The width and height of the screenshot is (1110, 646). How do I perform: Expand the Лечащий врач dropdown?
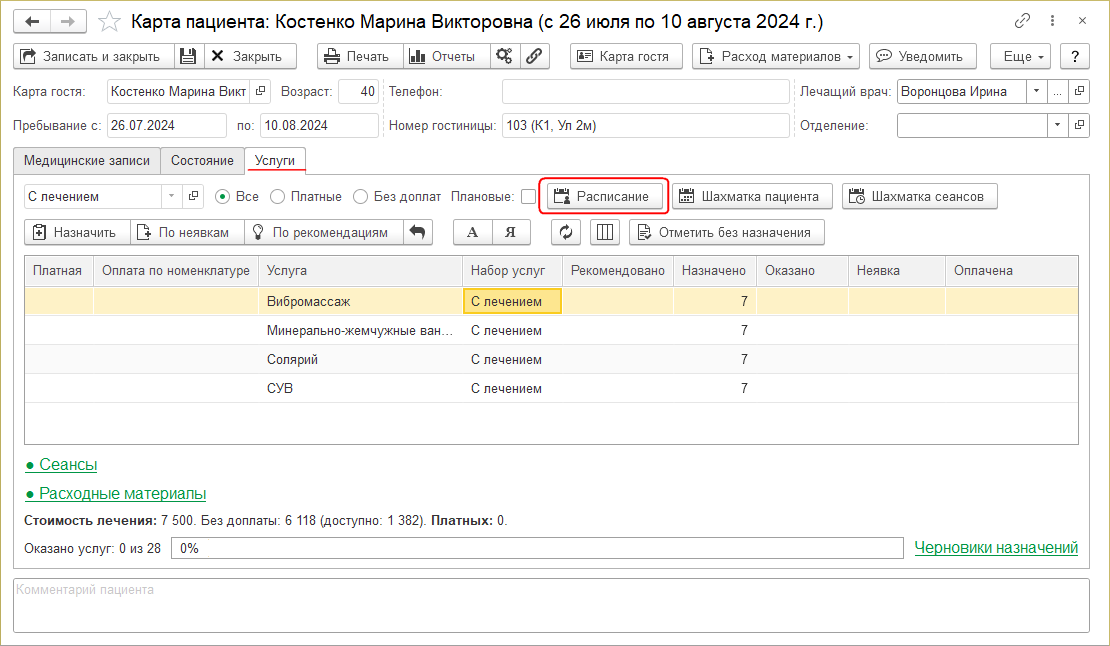click(x=1036, y=92)
